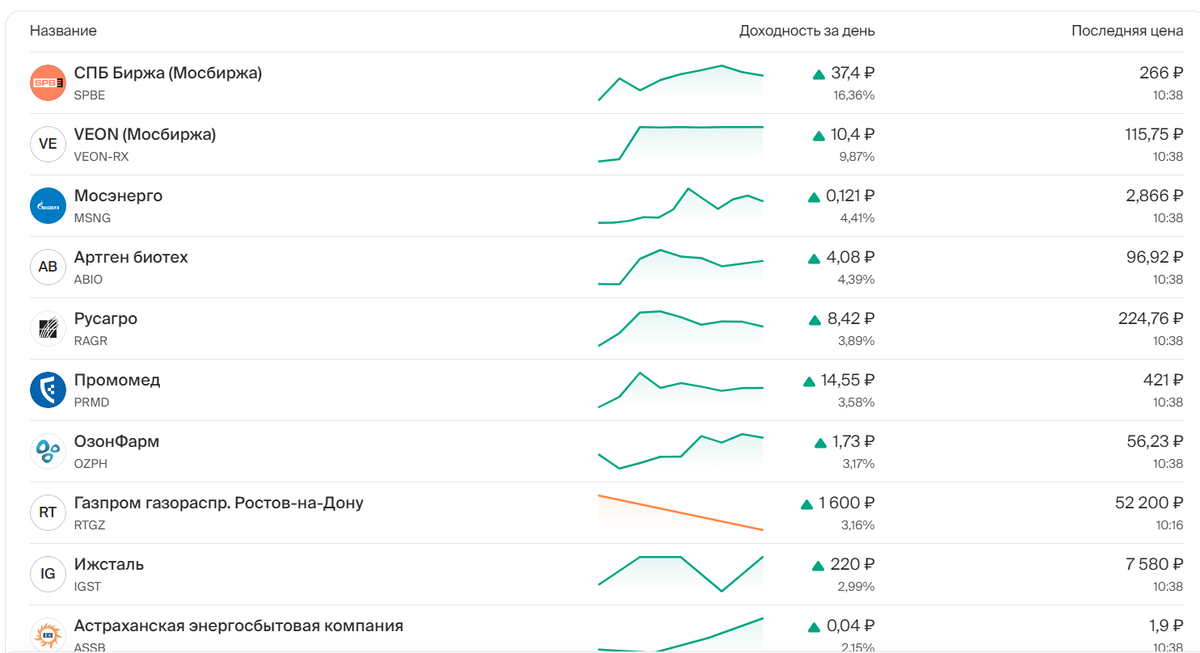Click the 'Название' column header

[x=63, y=31]
